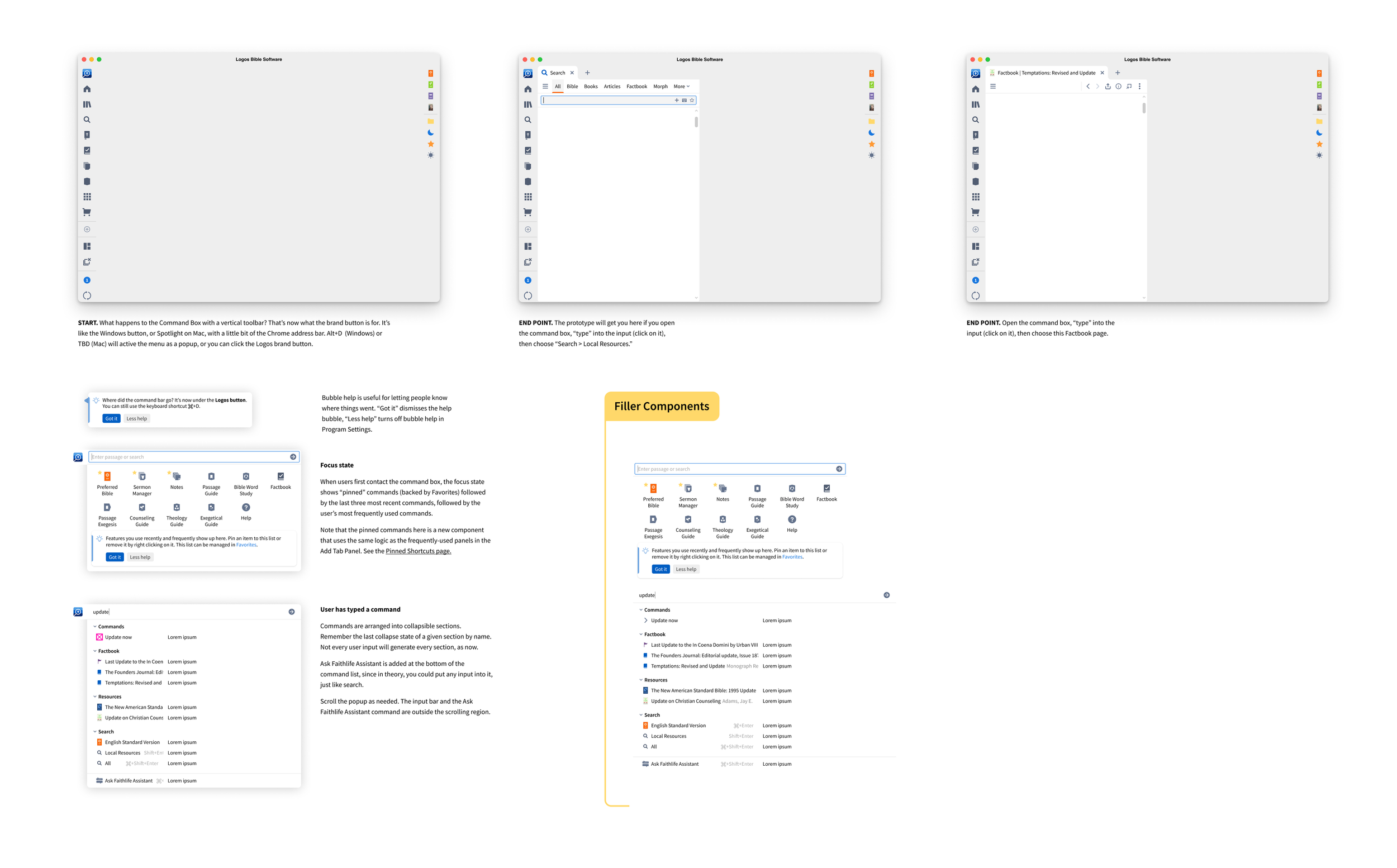This screenshot has width=1397, height=868.
Task: Click the Ask Faithlife Assistant icon in the left popup
Action: point(99,781)
